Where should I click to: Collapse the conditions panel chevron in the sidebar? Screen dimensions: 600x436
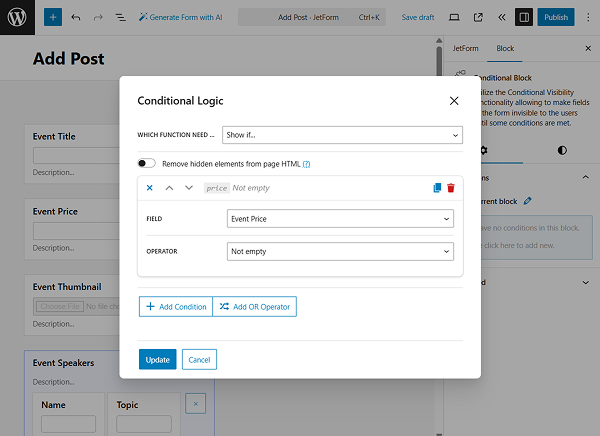point(585,177)
